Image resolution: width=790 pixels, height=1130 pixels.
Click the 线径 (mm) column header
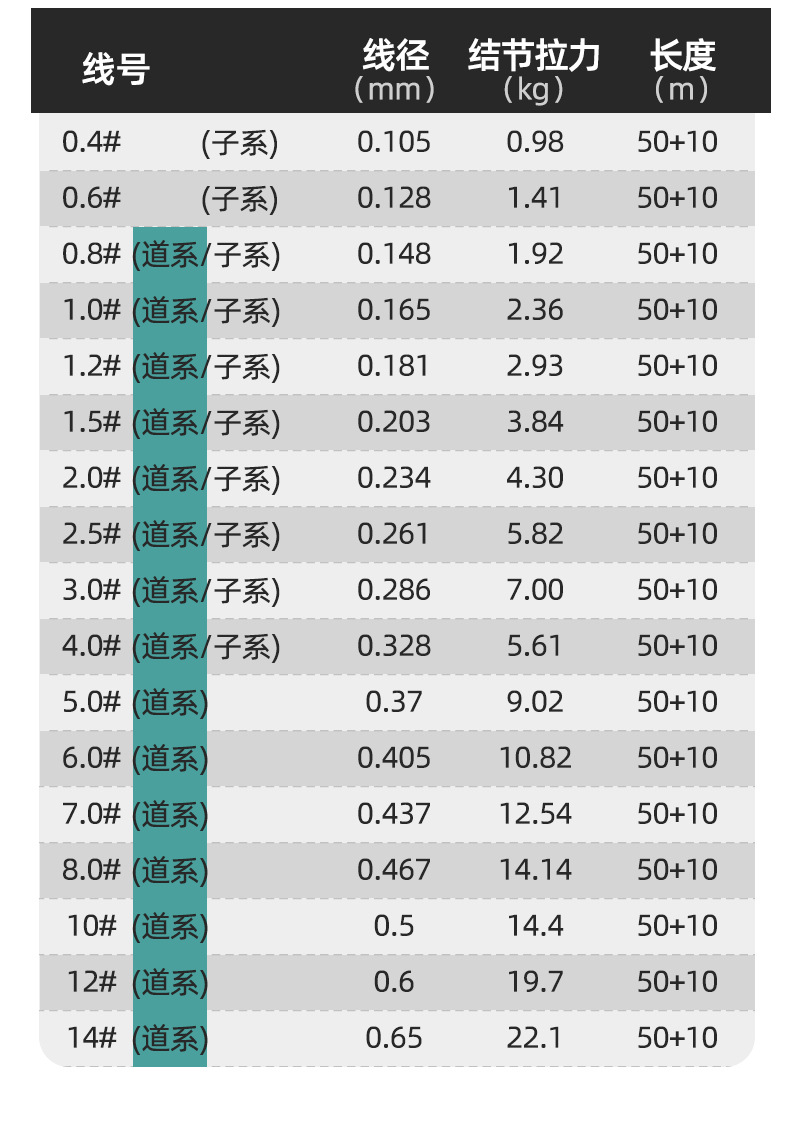tap(395, 71)
